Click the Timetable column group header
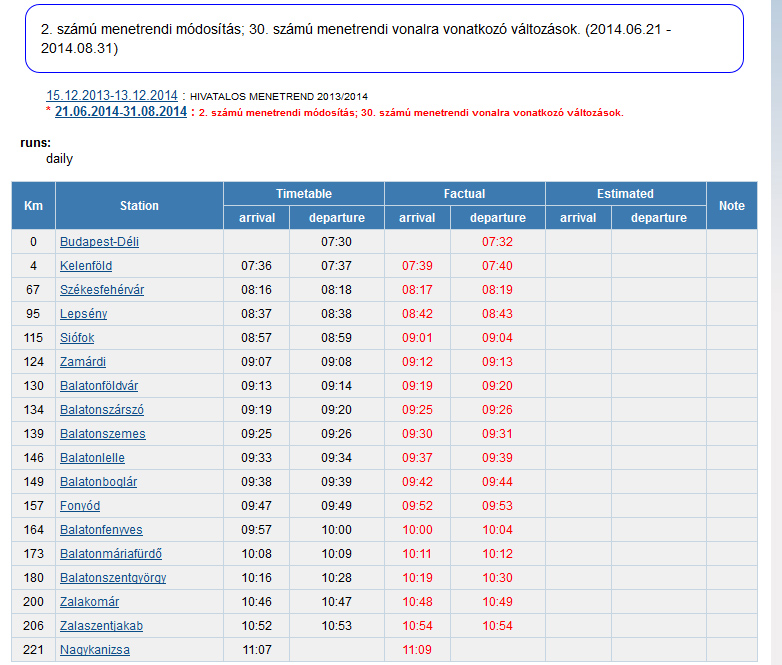The image size is (782, 665). (x=304, y=194)
